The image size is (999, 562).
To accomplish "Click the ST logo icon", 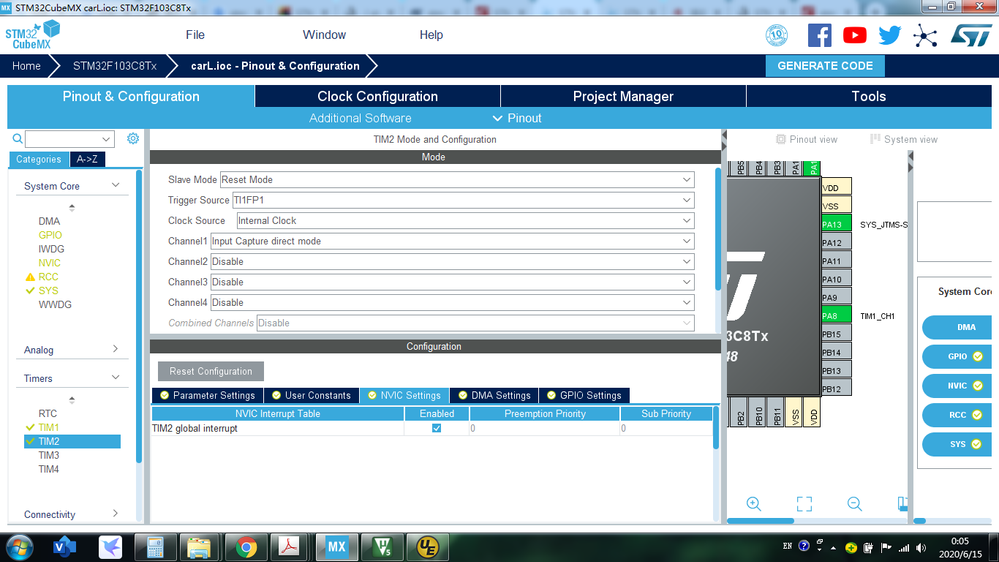I will pyautogui.click(x=971, y=35).
